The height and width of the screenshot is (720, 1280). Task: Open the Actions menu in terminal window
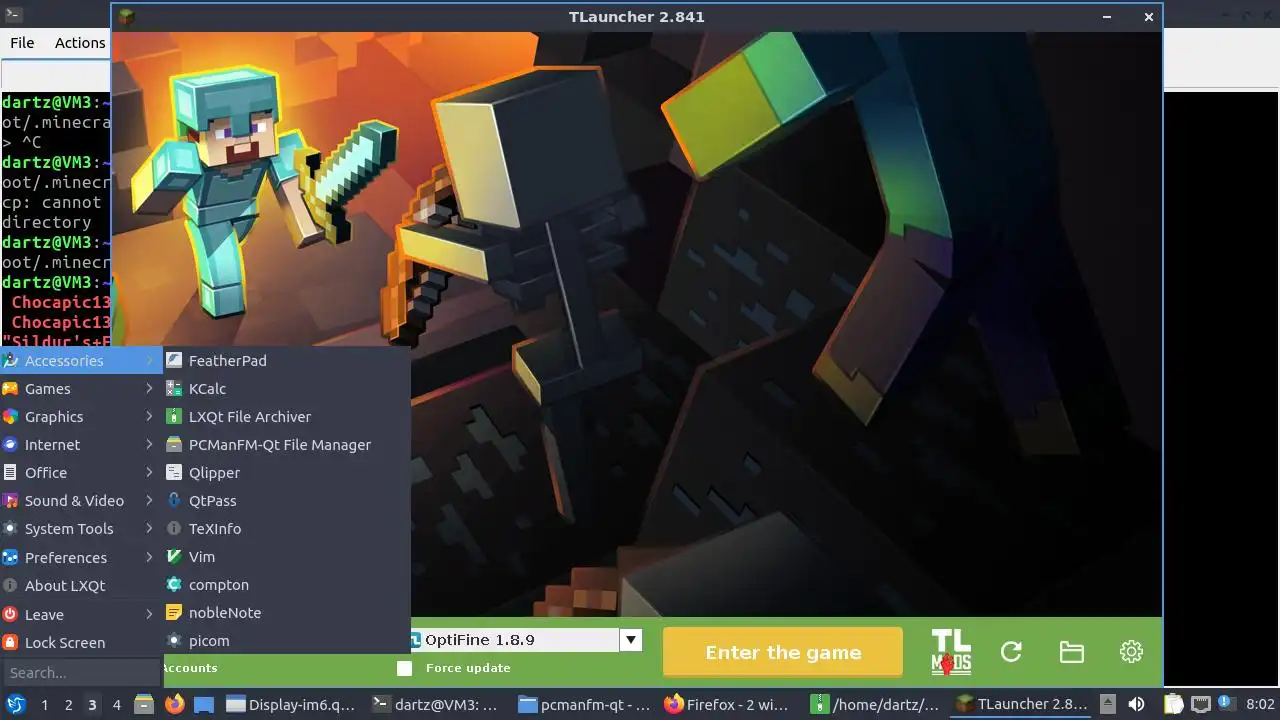click(80, 43)
